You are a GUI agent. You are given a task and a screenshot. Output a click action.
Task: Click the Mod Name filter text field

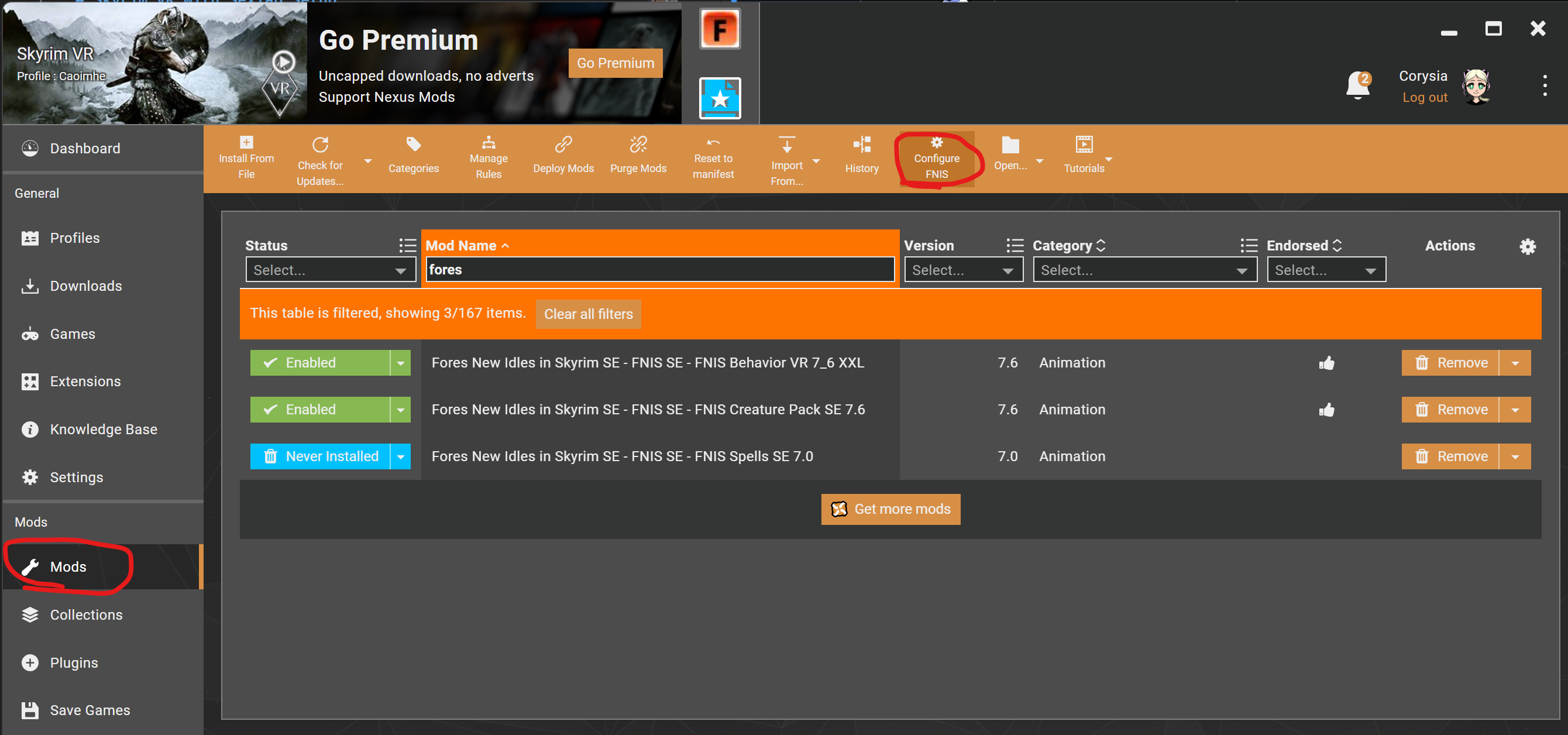(660, 270)
